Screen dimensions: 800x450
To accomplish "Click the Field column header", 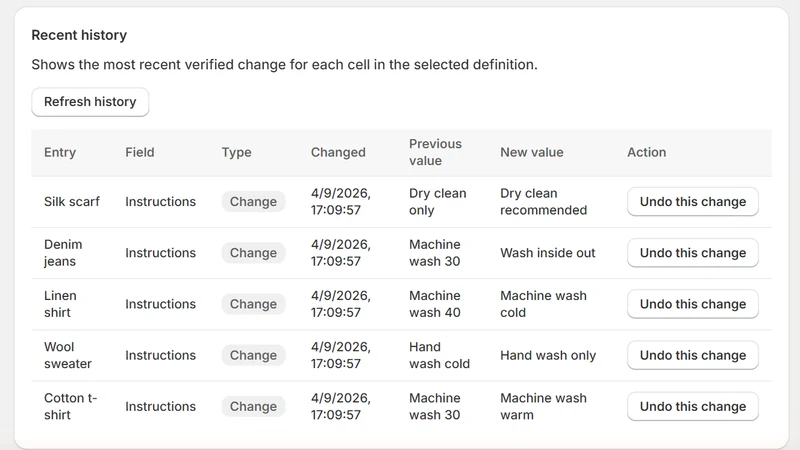I will (x=140, y=152).
